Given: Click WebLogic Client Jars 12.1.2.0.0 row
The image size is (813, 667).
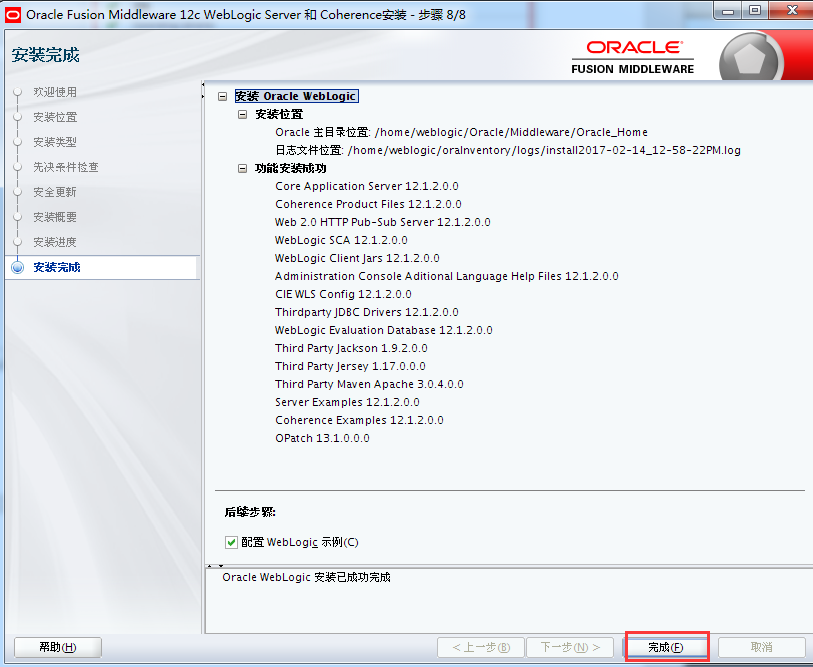Looking at the screenshot, I should click(x=357, y=258).
